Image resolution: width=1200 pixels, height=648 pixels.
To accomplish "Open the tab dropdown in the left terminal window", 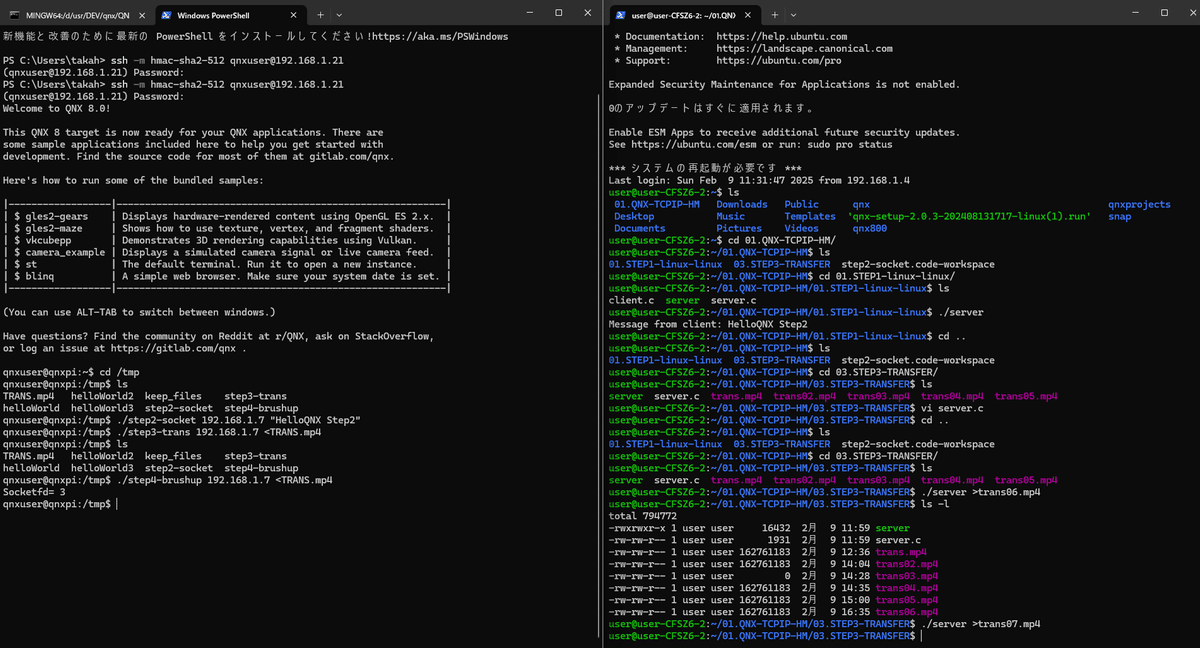I will pos(340,14).
